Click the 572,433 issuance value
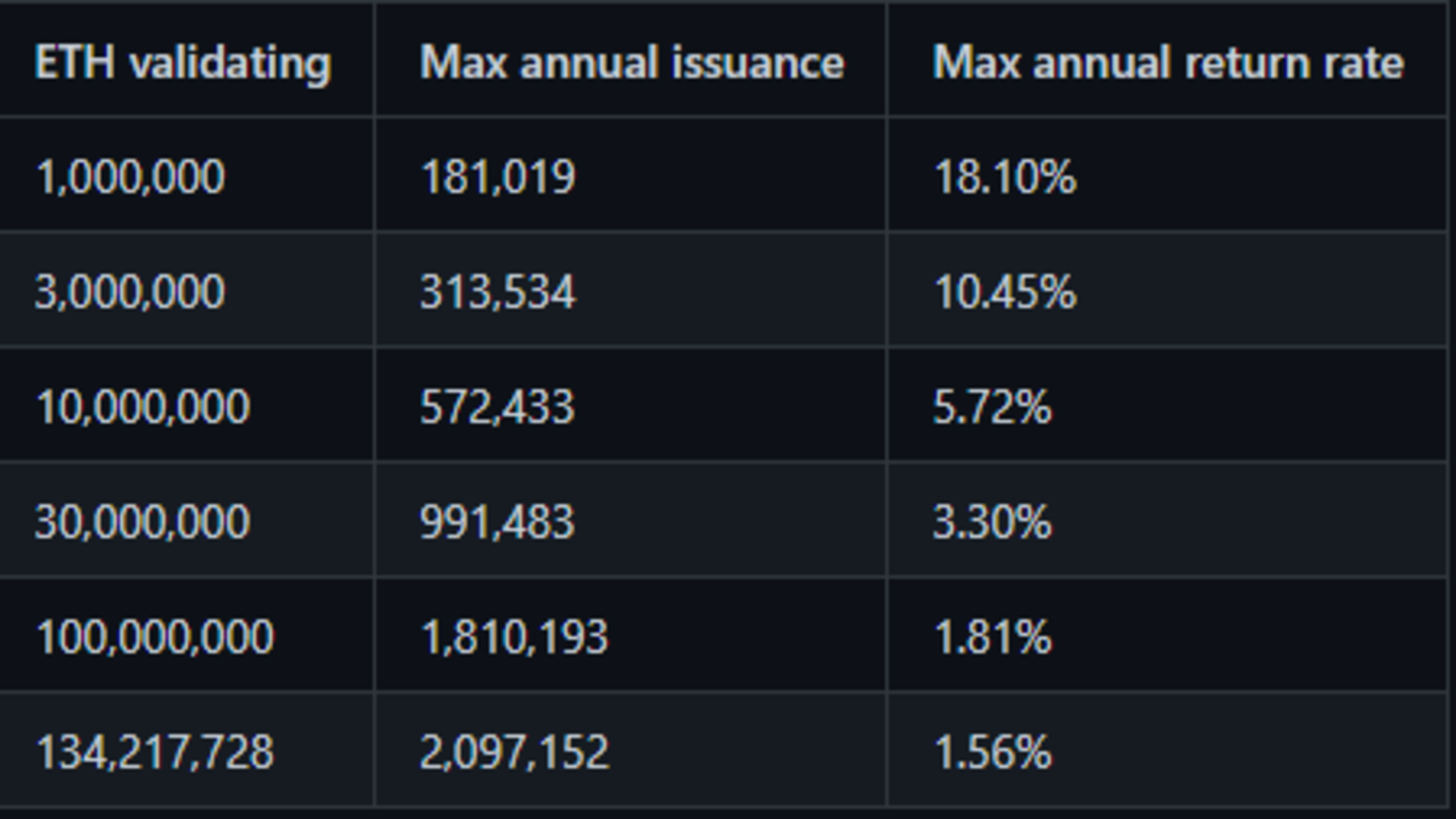The height and width of the screenshot is (819, 1456). coord(497,408)
